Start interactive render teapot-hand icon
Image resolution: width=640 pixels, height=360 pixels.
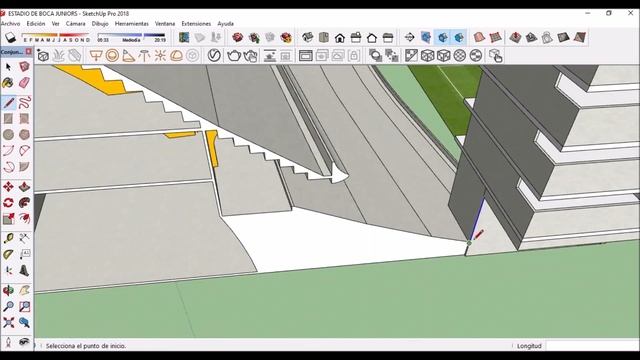click(251, 56)
